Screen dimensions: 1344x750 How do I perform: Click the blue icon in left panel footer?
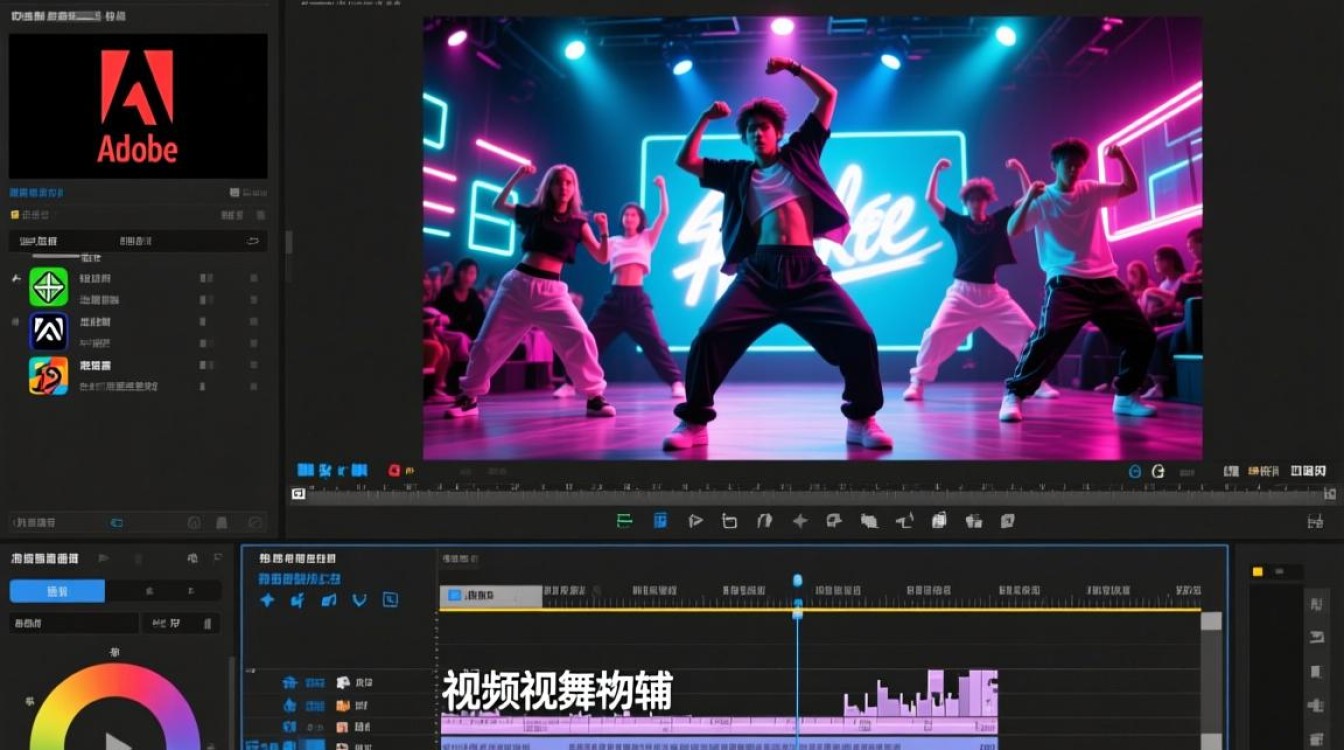click(x=116, y=522)
